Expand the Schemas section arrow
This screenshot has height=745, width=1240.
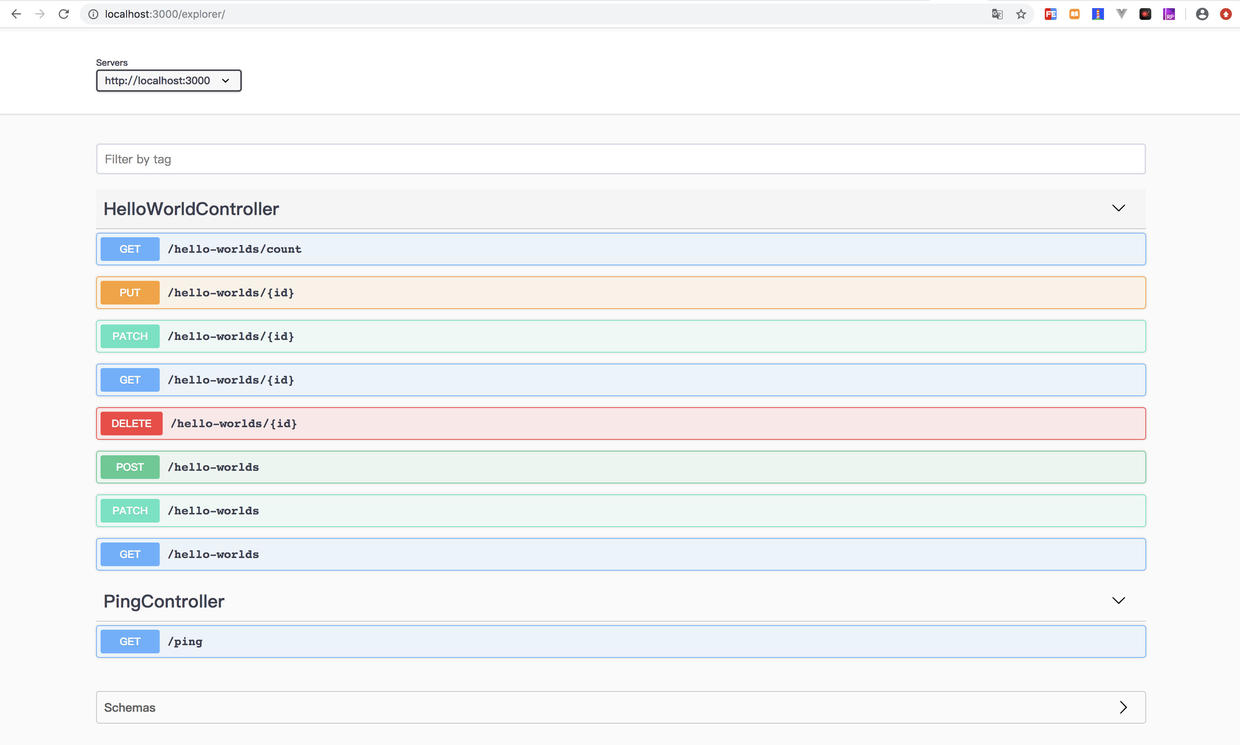click(x=1123, y=707)
